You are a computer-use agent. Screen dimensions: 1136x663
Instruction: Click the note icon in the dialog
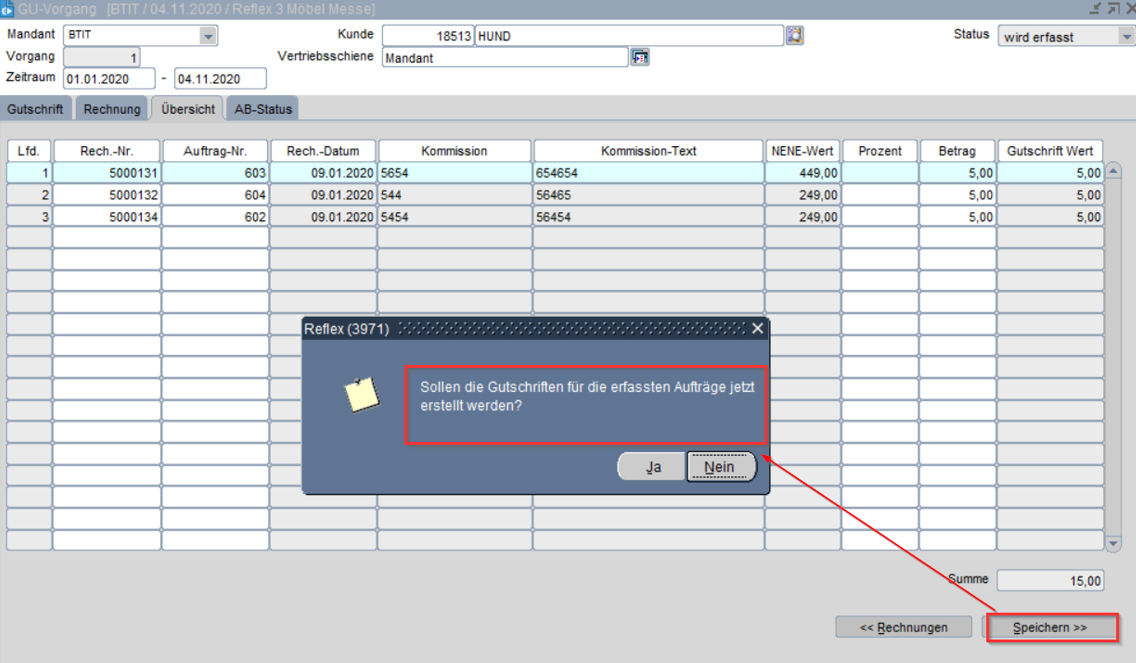361,397
